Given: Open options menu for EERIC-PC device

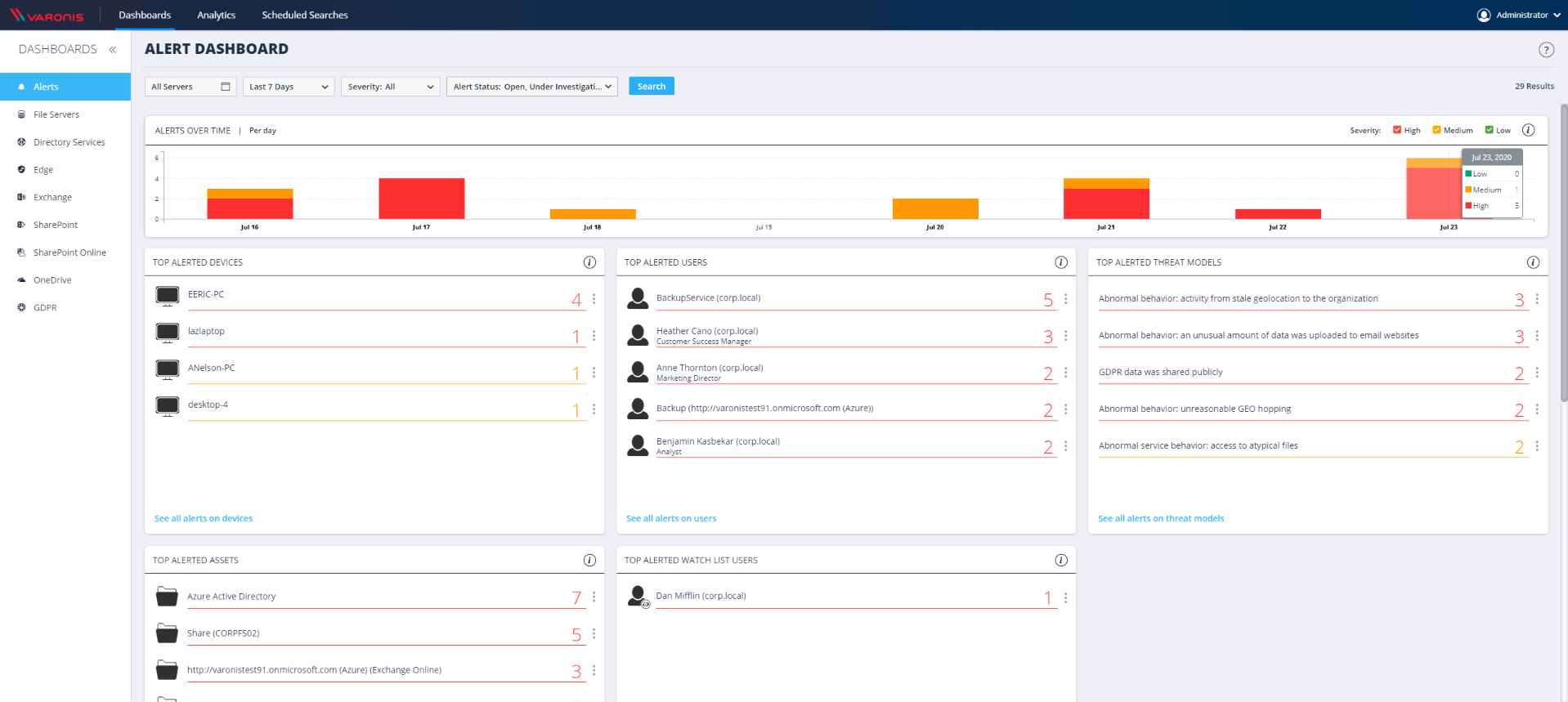Looking at the screenshot, I should point(594,299).
